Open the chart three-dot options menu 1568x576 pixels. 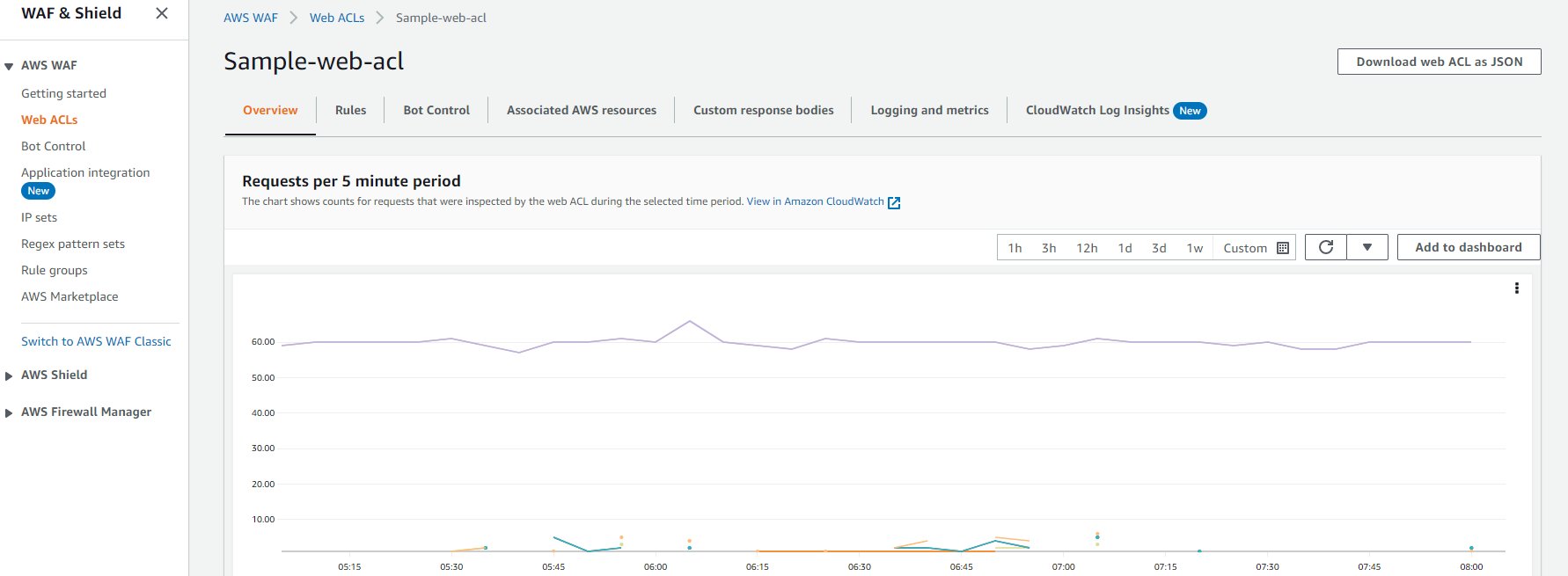[1516, 288]
